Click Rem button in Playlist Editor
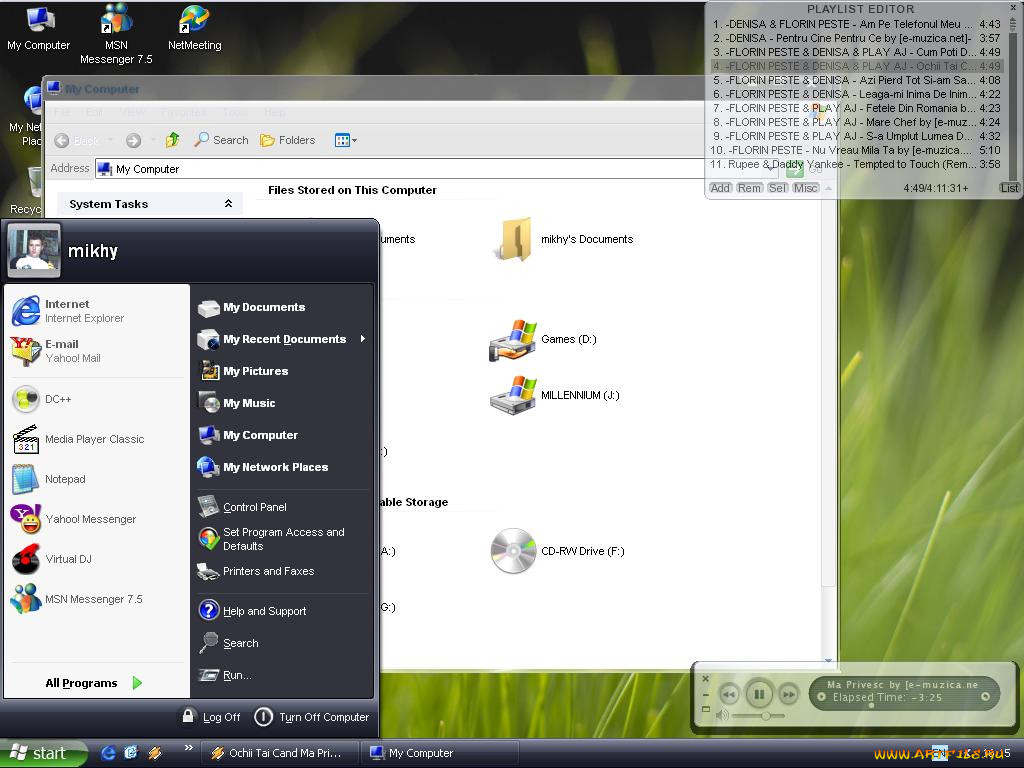 click(749, 188)
